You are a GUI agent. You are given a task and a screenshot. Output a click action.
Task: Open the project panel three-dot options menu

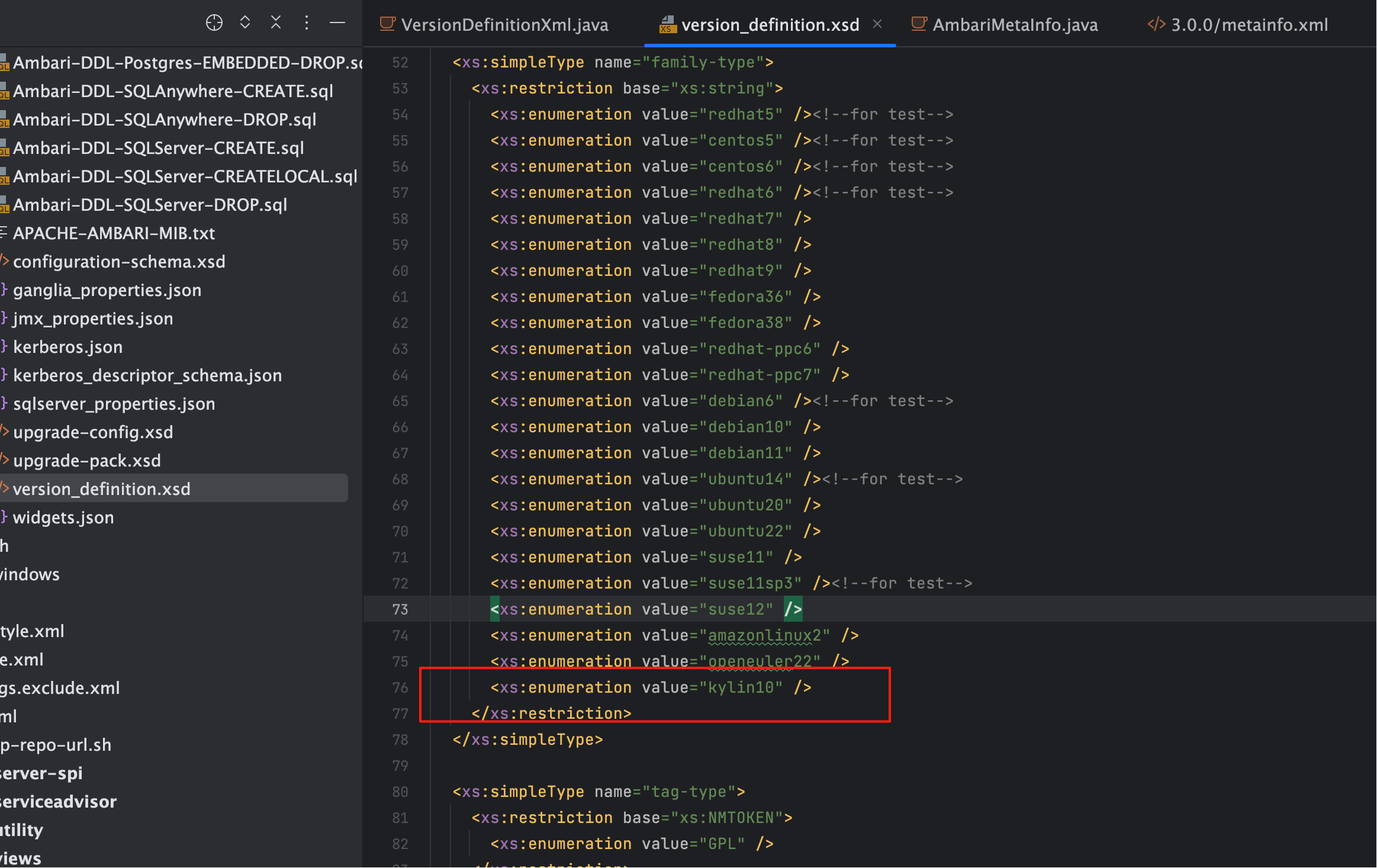(306, 23)
